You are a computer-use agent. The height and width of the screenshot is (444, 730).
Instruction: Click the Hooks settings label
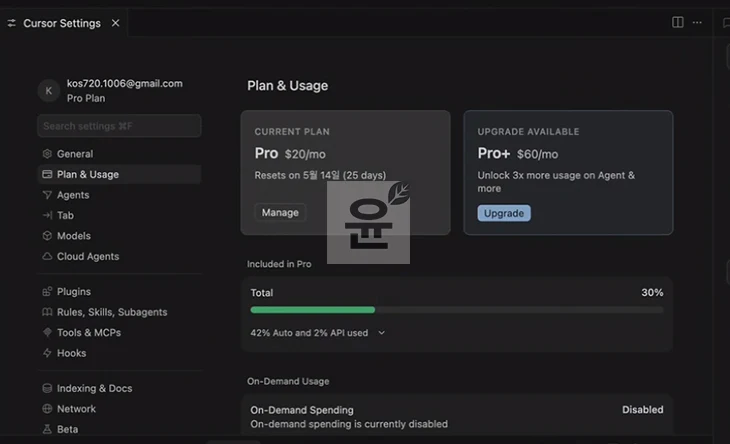click(x=71, y=353)
